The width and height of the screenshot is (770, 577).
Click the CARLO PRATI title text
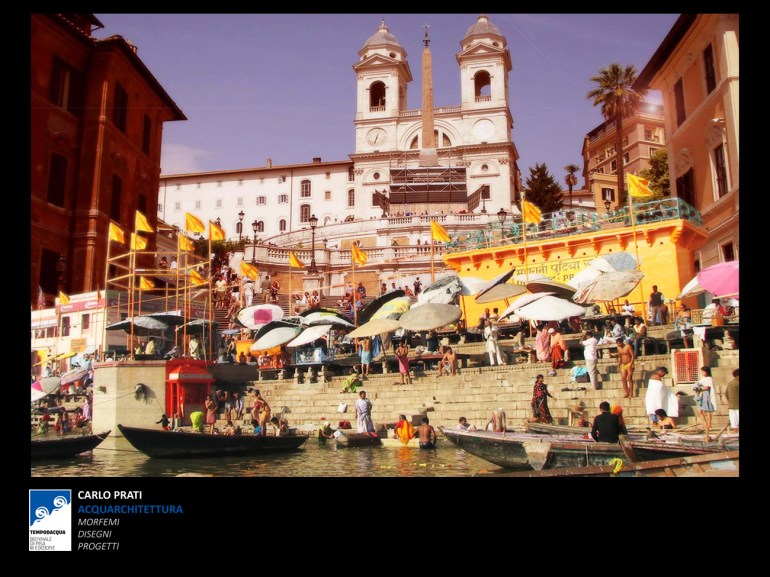109,495
